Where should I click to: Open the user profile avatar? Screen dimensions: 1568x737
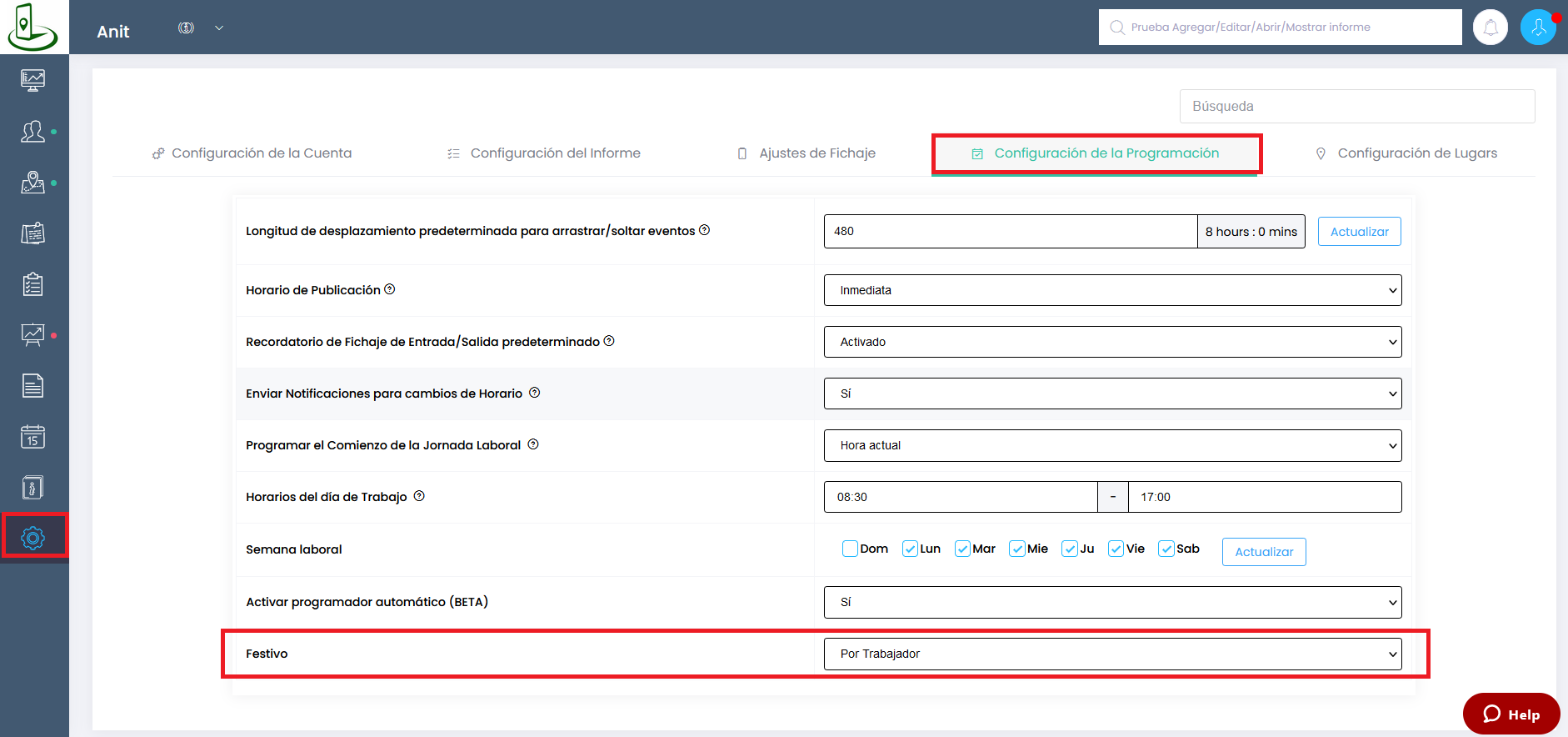pyautogui.click(x=1538, y=28)
